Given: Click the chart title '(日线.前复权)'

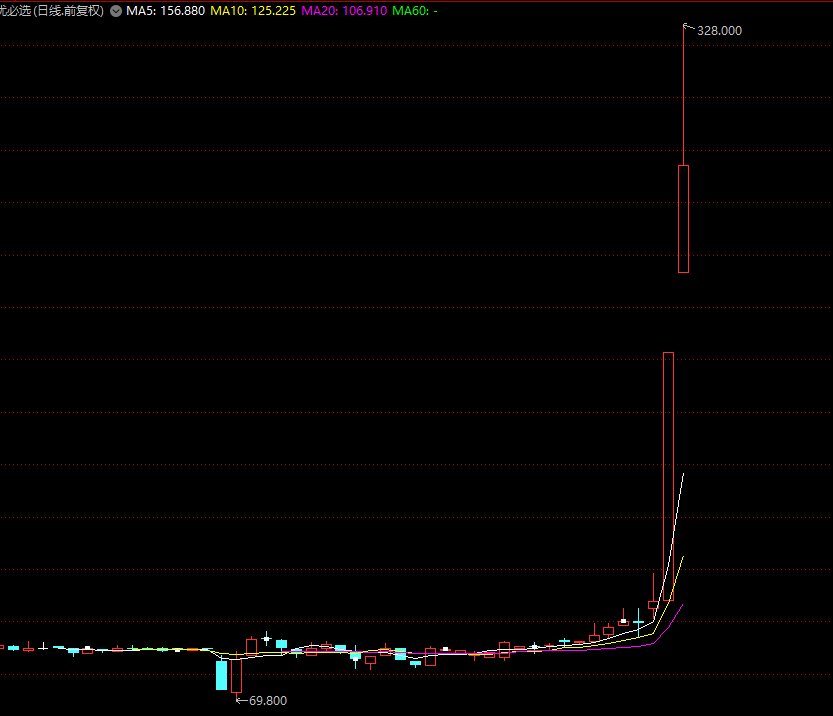Looking at the screenshot, I should pos(68,11).
